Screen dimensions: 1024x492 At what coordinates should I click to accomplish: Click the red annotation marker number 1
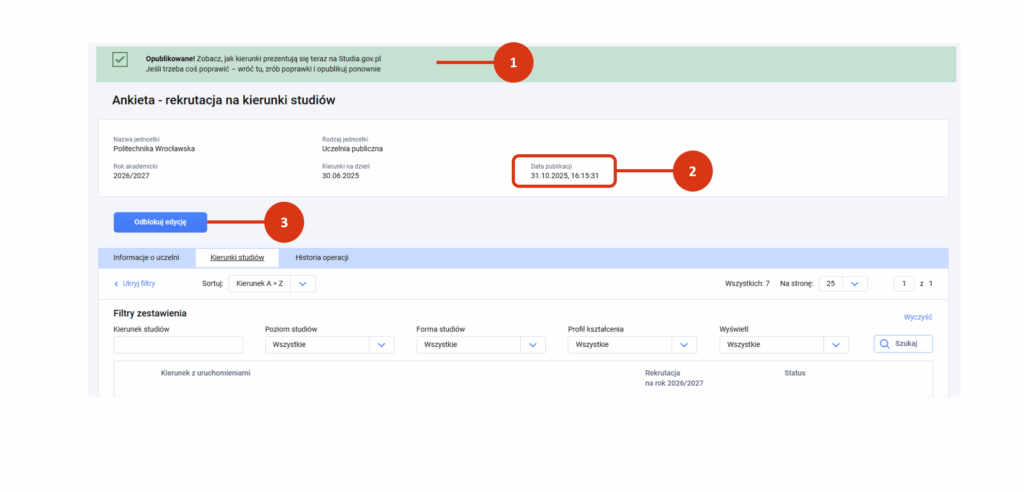(514, 62)
